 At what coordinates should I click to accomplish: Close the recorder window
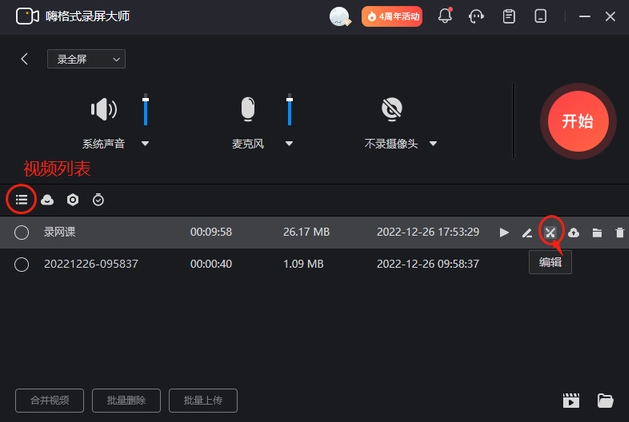[610, 16]
